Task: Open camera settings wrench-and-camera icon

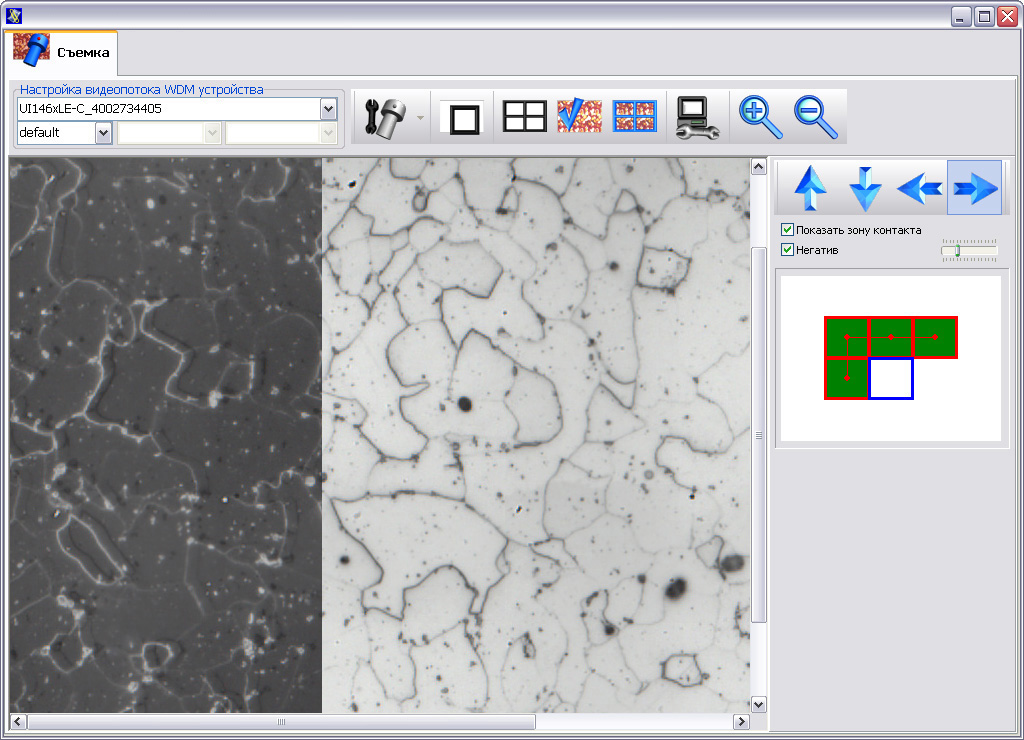Action: (x=385, y=118)
